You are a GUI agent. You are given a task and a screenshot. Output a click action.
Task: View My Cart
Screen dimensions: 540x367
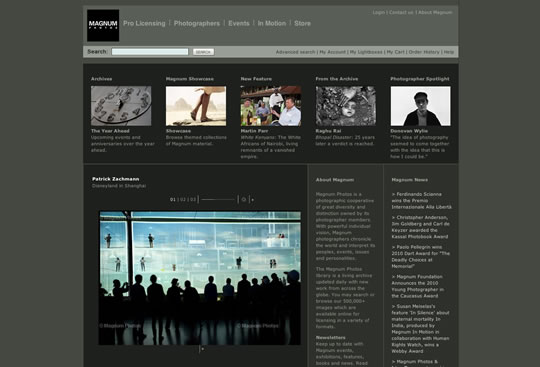tap(395, 52)
